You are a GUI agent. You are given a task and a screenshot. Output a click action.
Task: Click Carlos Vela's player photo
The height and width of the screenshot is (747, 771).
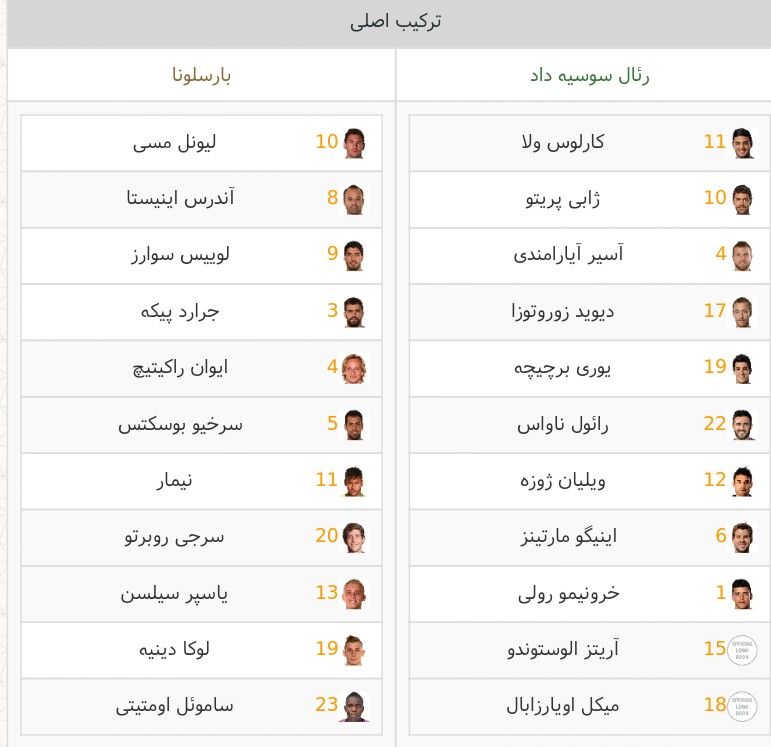click(742, 143)
